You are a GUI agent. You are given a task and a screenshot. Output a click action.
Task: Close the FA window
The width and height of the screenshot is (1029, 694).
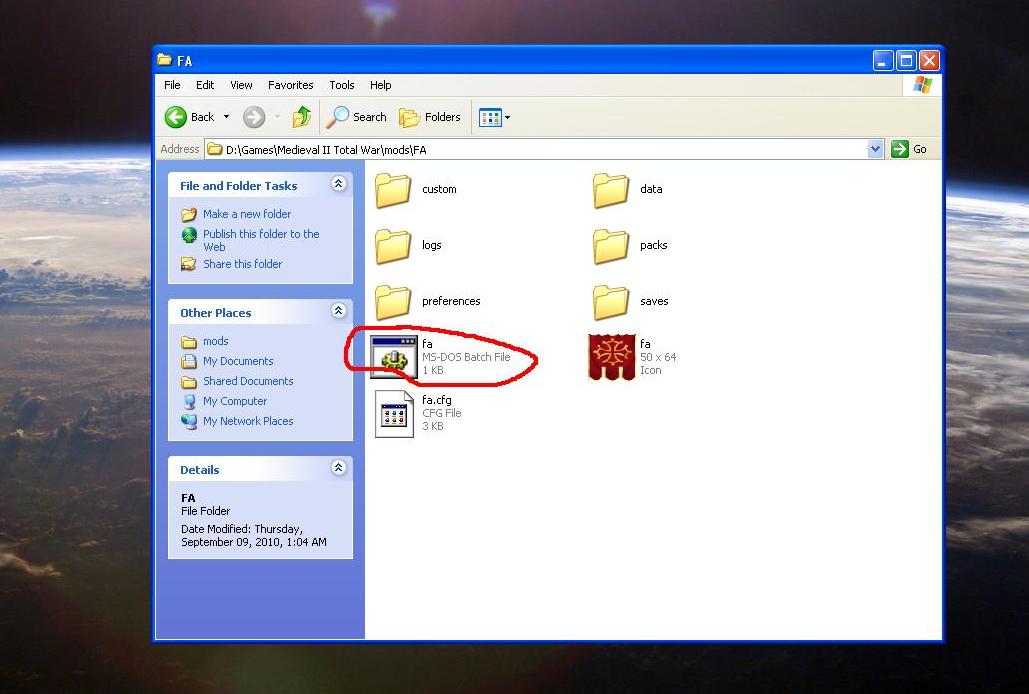[x=929, y=61]
